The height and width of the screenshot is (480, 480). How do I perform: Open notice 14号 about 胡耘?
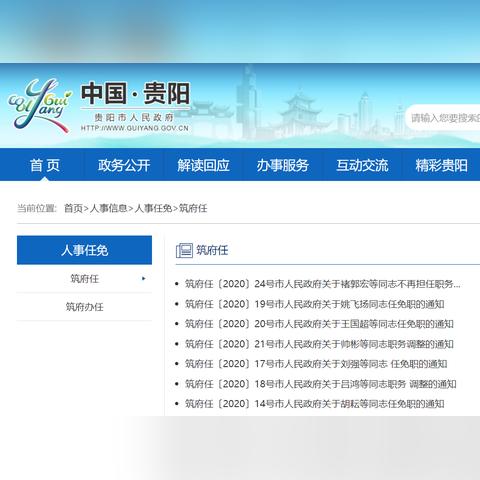314,404
